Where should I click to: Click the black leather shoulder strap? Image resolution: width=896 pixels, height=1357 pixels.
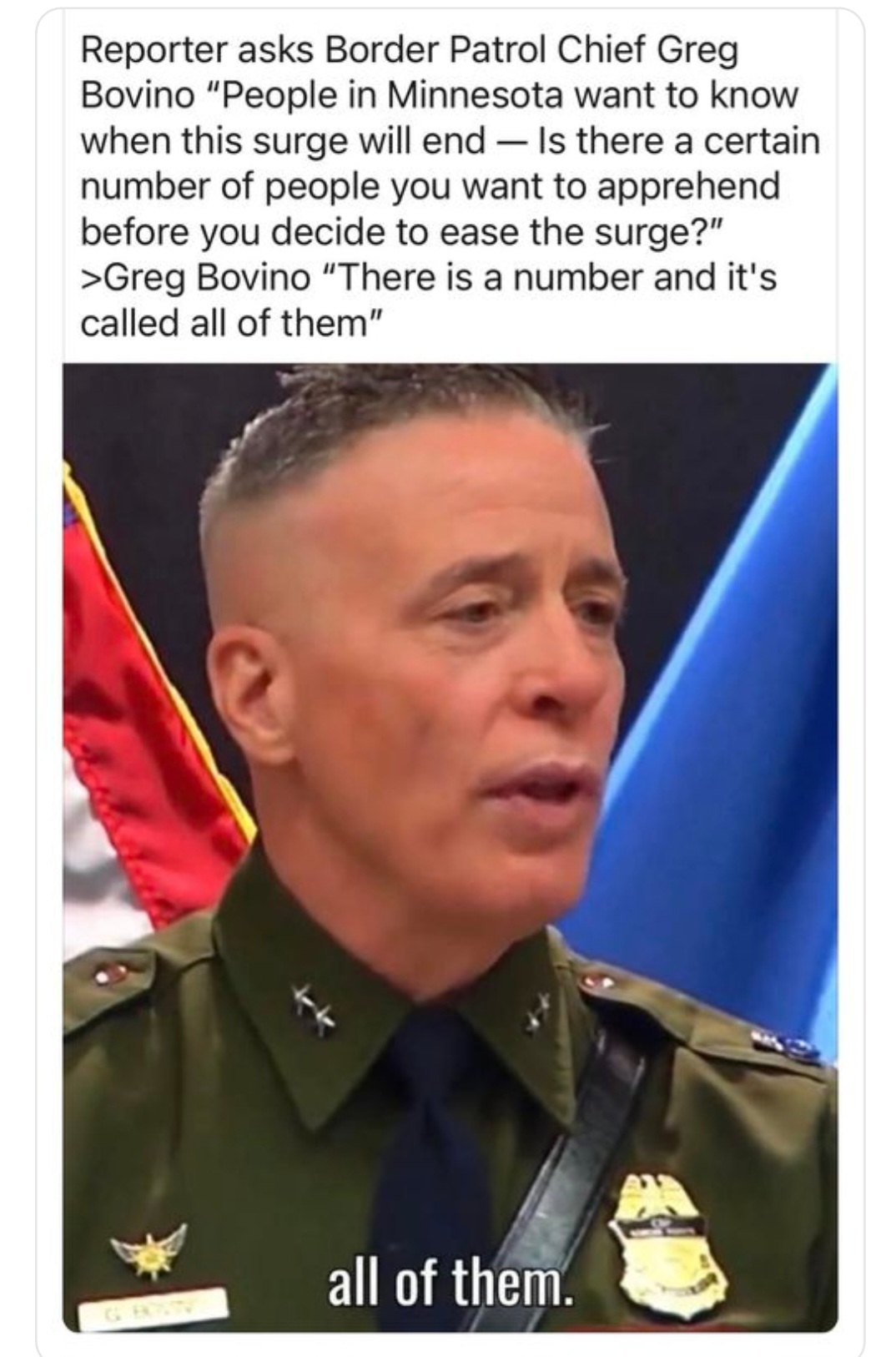(x=567, y=1185)
